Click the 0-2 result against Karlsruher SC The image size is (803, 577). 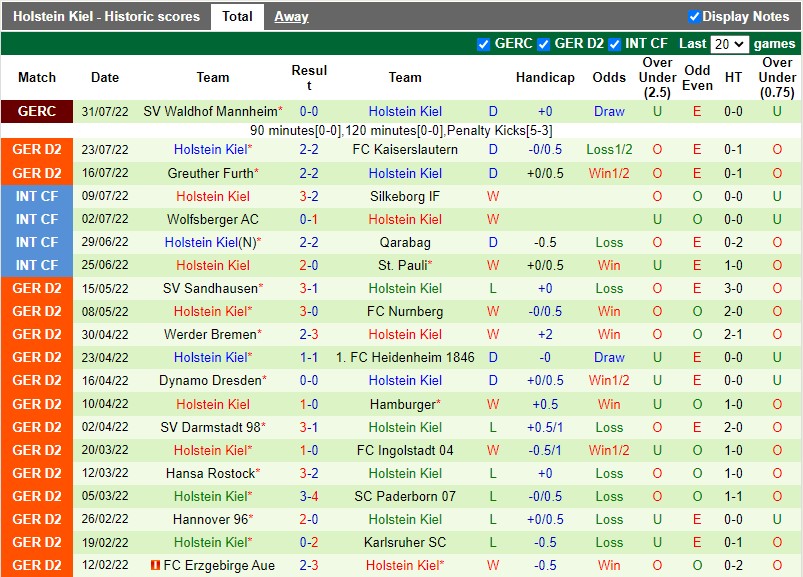tap(309, 542)
